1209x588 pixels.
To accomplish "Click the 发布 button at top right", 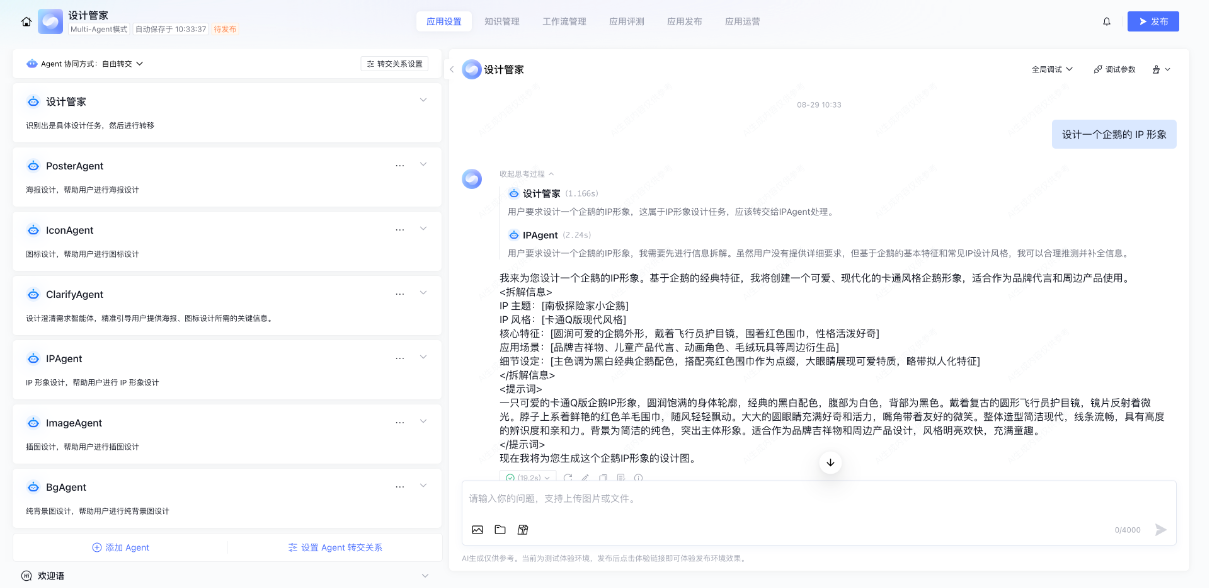I will click(1152, 20).
